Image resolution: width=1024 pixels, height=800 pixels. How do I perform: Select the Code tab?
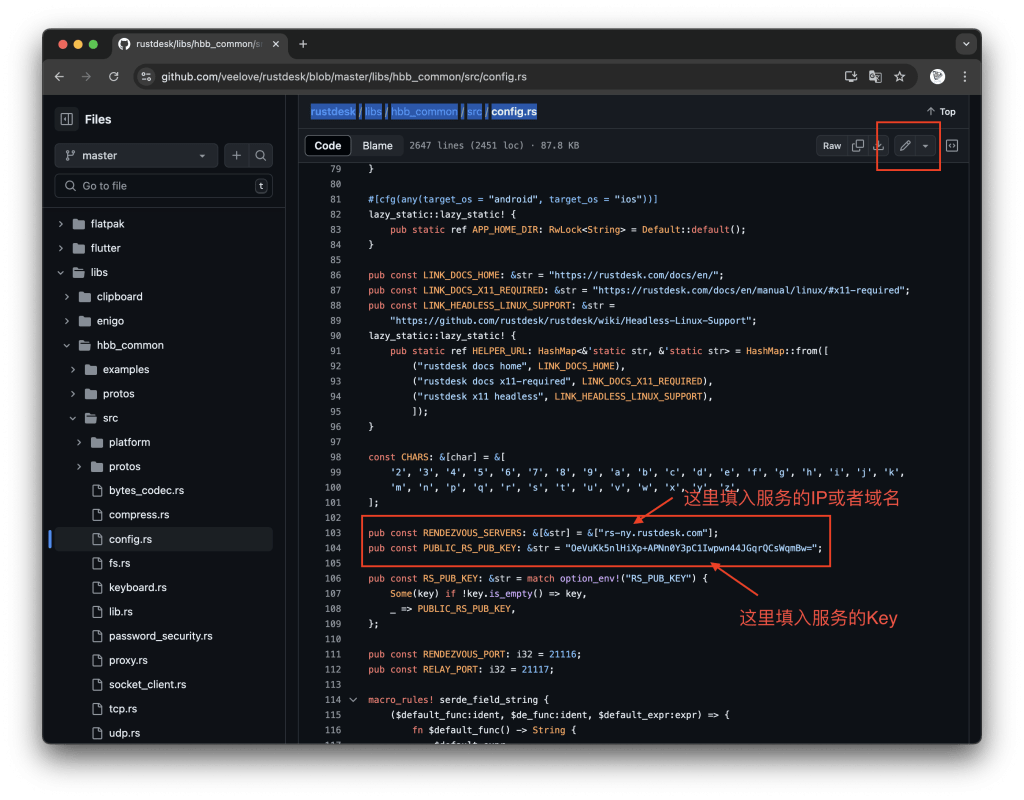click(327, 145)
